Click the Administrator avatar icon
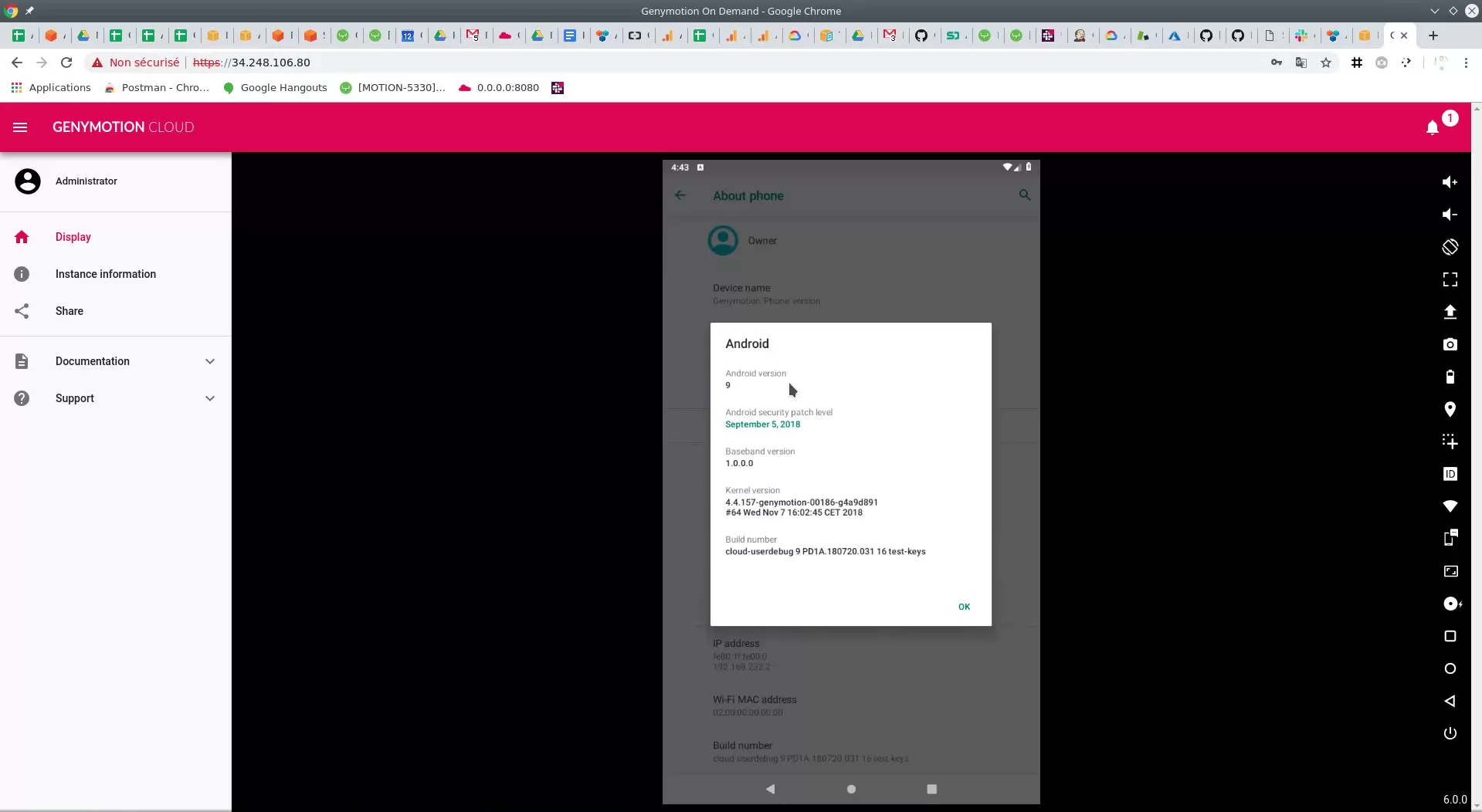Viewport: 1482px width, 812px height. [28, 181]
